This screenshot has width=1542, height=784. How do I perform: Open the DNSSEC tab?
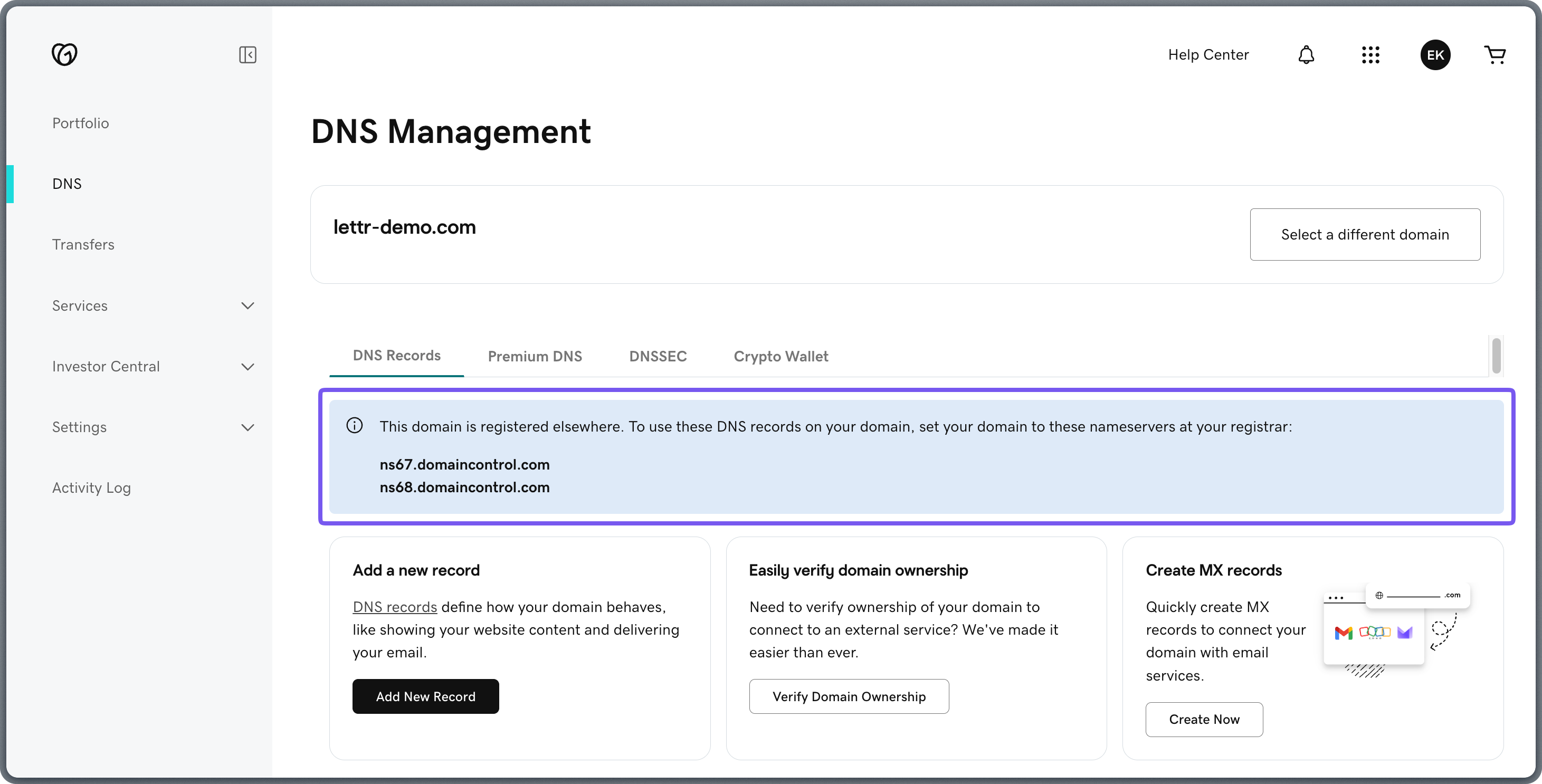pyautogui.click(x=658, y=356)
